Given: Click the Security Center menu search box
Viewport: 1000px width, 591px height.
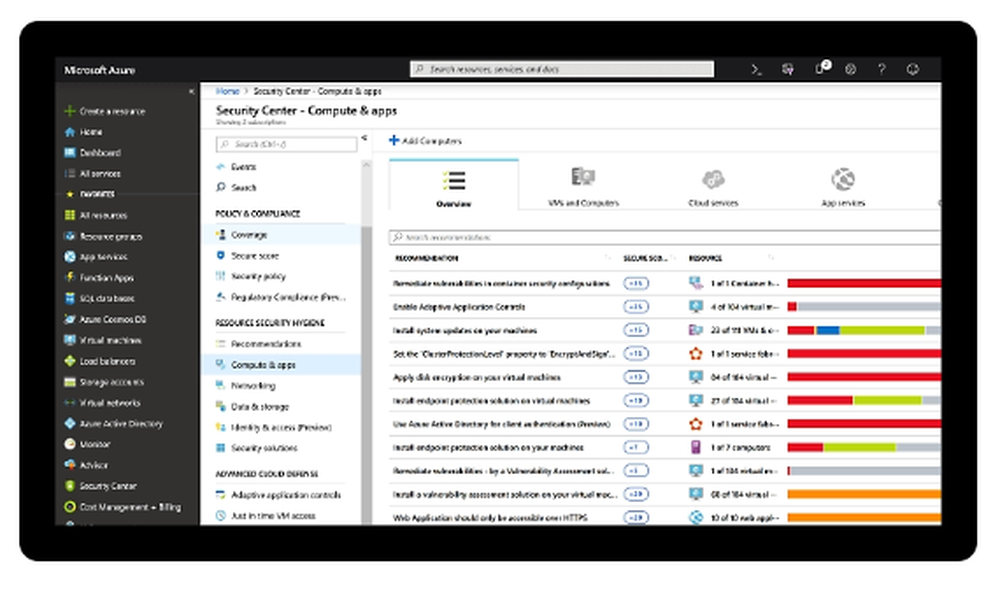Looking at the screenshot, I should point(286,144).
